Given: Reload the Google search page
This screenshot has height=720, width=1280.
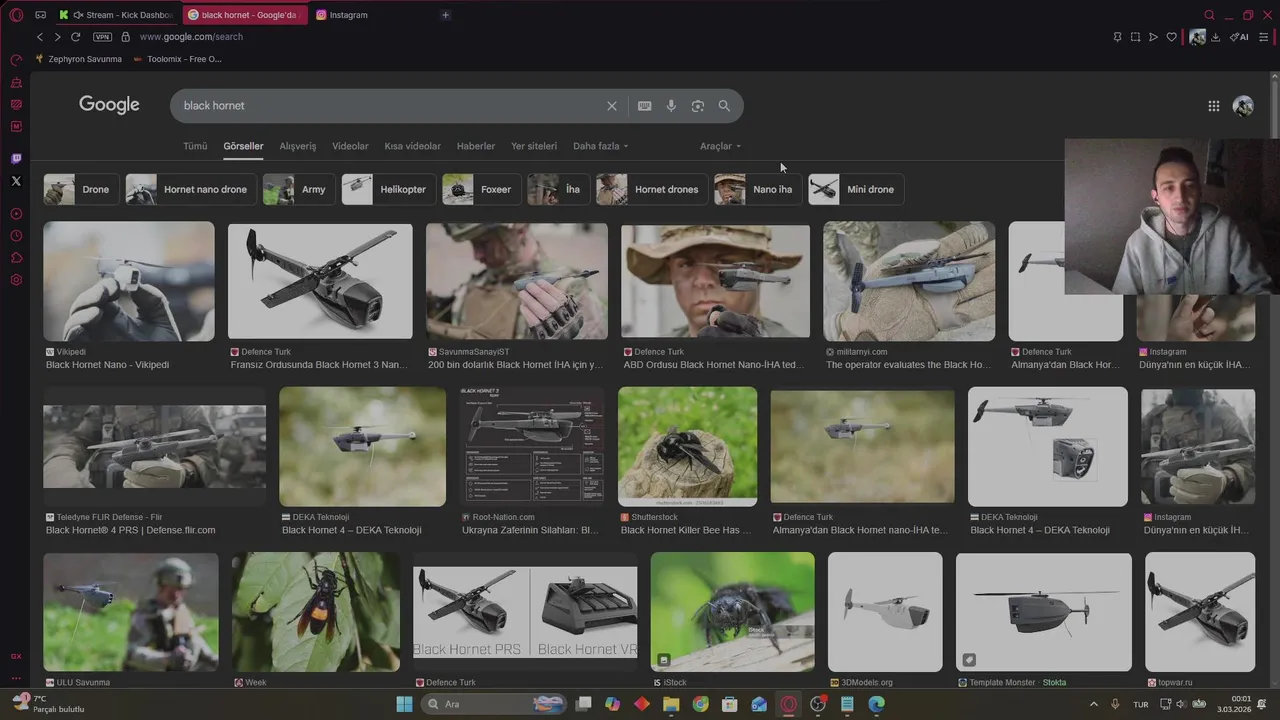Looking at the screenshot, I should pos(75,37).
